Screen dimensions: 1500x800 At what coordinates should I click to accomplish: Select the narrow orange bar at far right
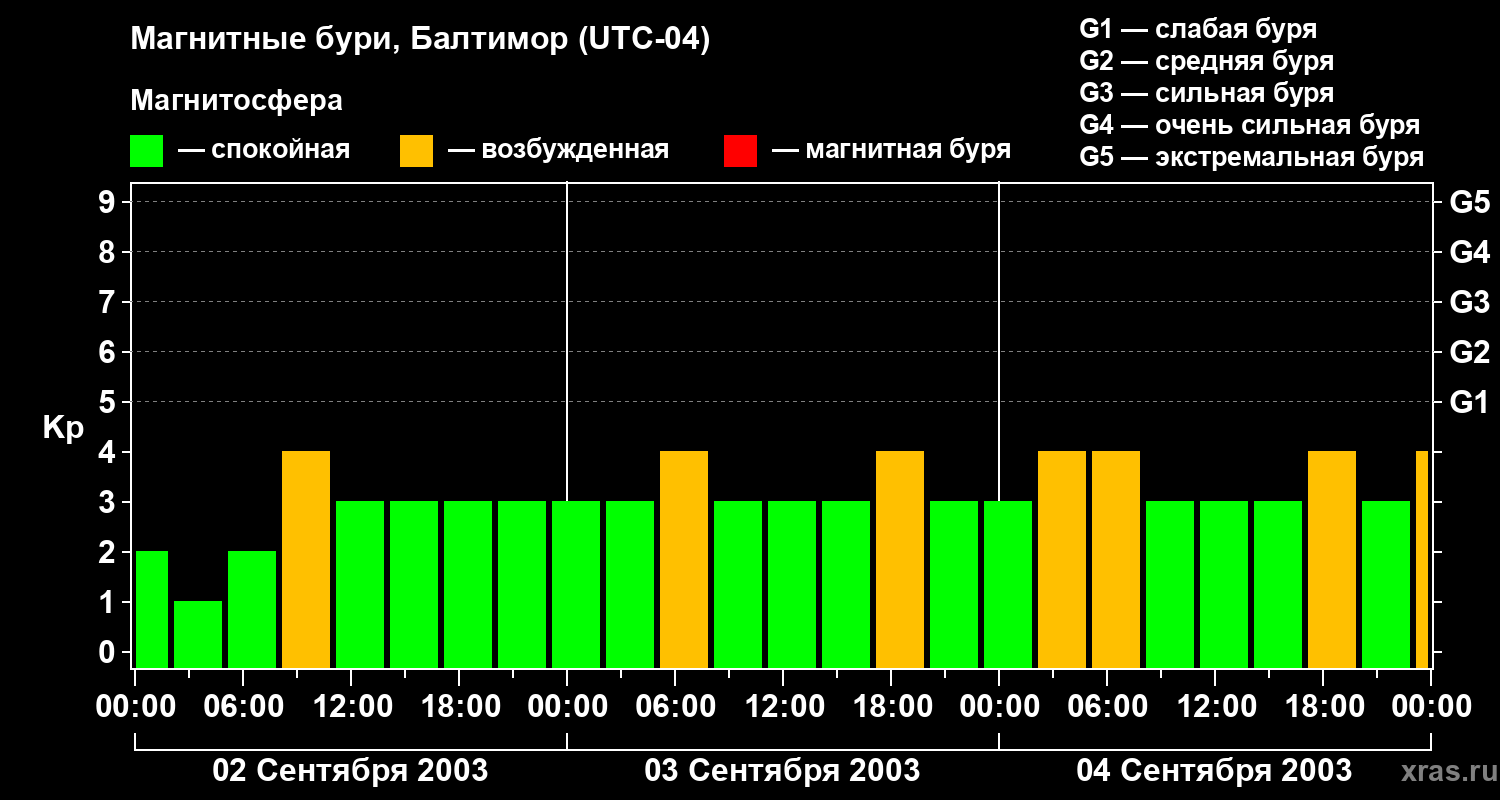[x=1421, y=559]
